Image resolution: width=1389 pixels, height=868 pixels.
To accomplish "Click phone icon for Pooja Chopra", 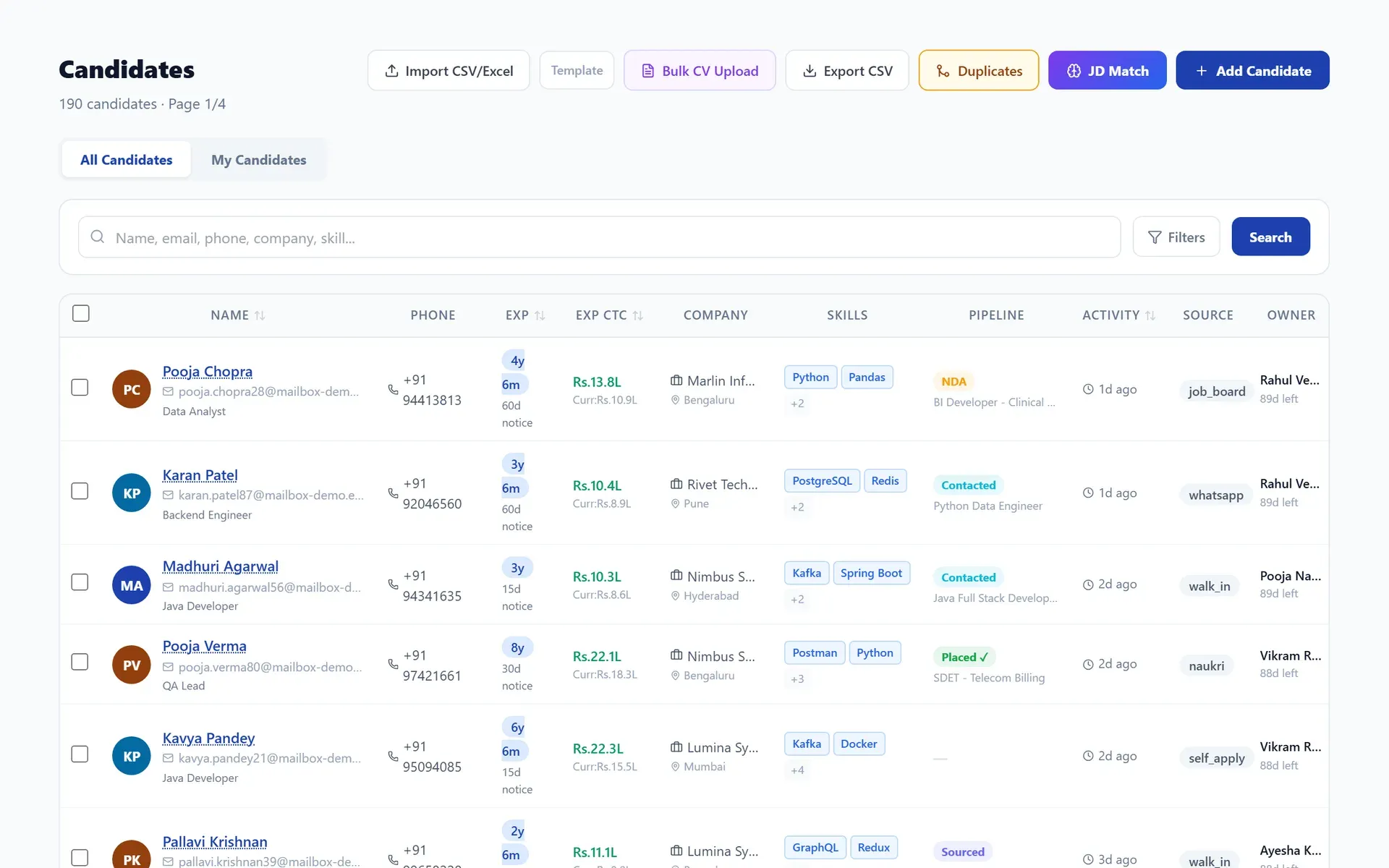I will coord(393,389).
